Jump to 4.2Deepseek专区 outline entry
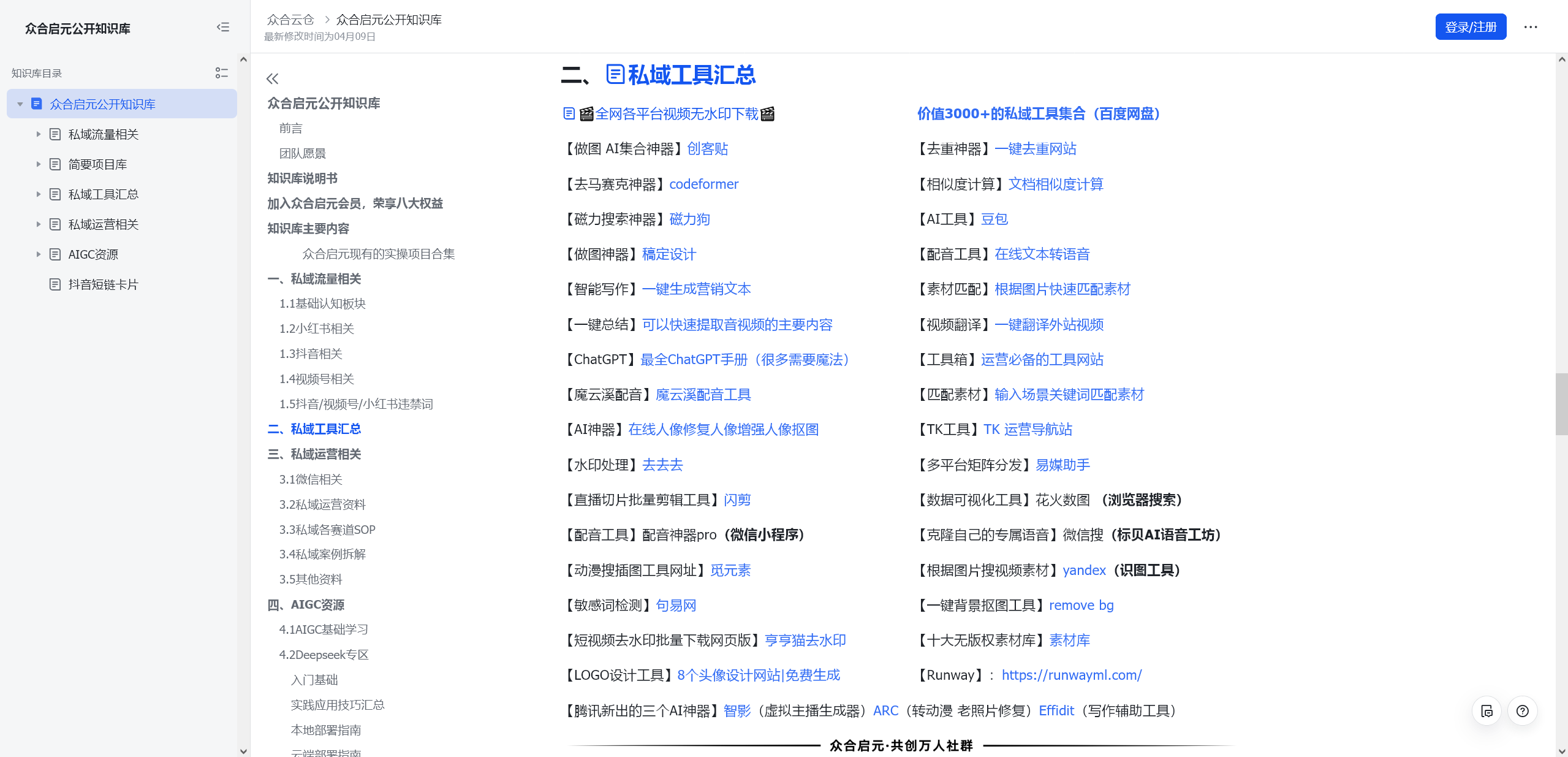The image size is (1568, 757). (324, 655)
